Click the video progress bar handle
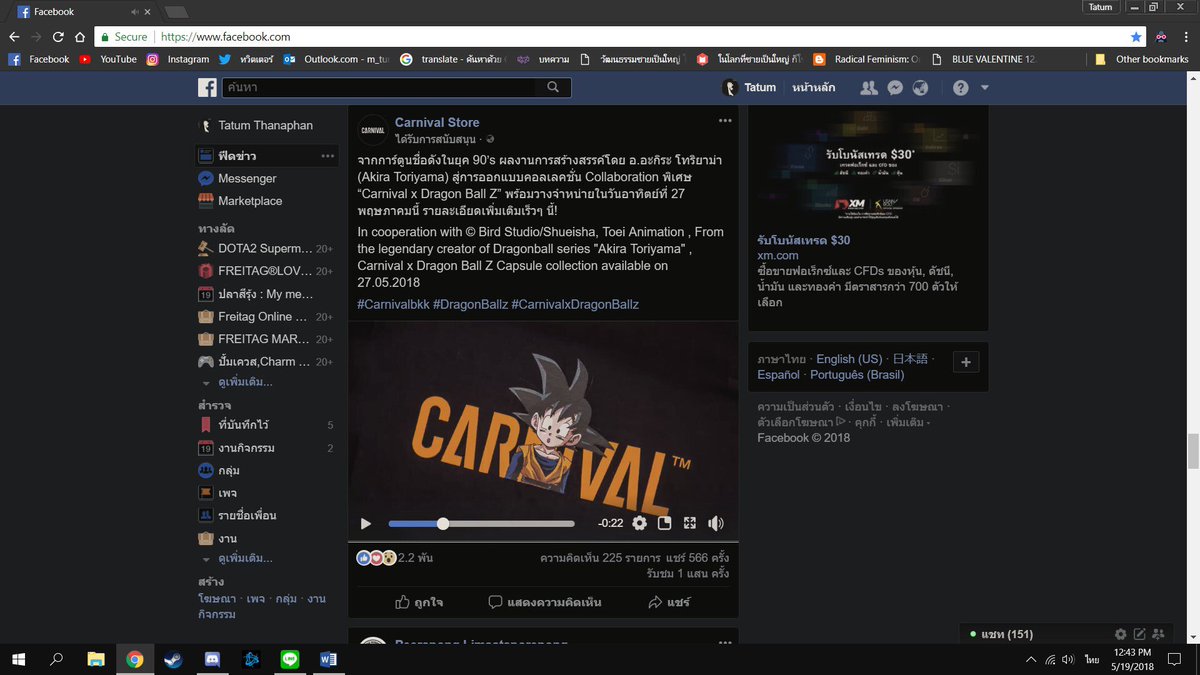Image resolution: width=1200 pixels, height=675 pixels. (x=443, y=523)
